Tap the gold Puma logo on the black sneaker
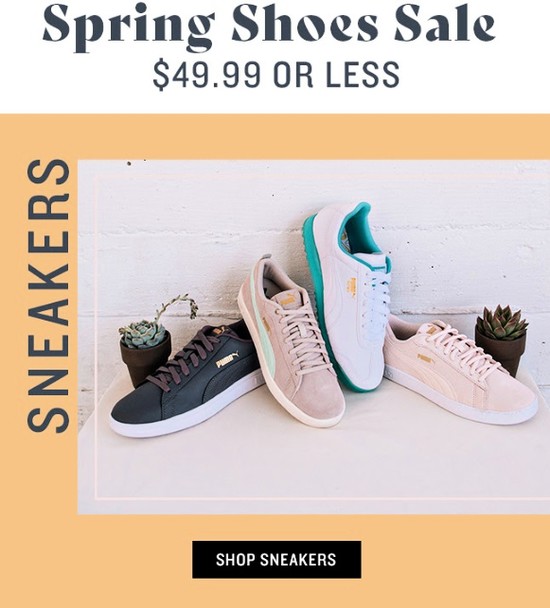 (227, 361)
